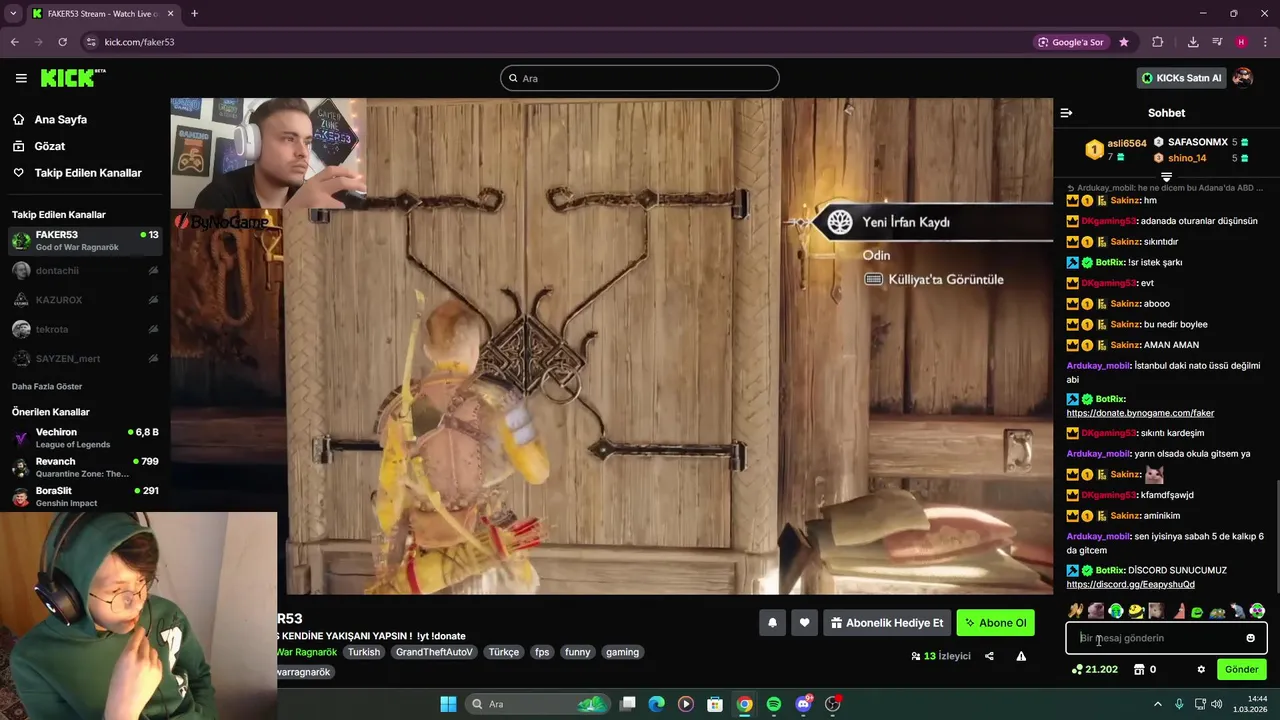Viewport: 1280px width, 720px height.
Task: Click the report warning triangle icon
Action: (x=1021, y=656)
